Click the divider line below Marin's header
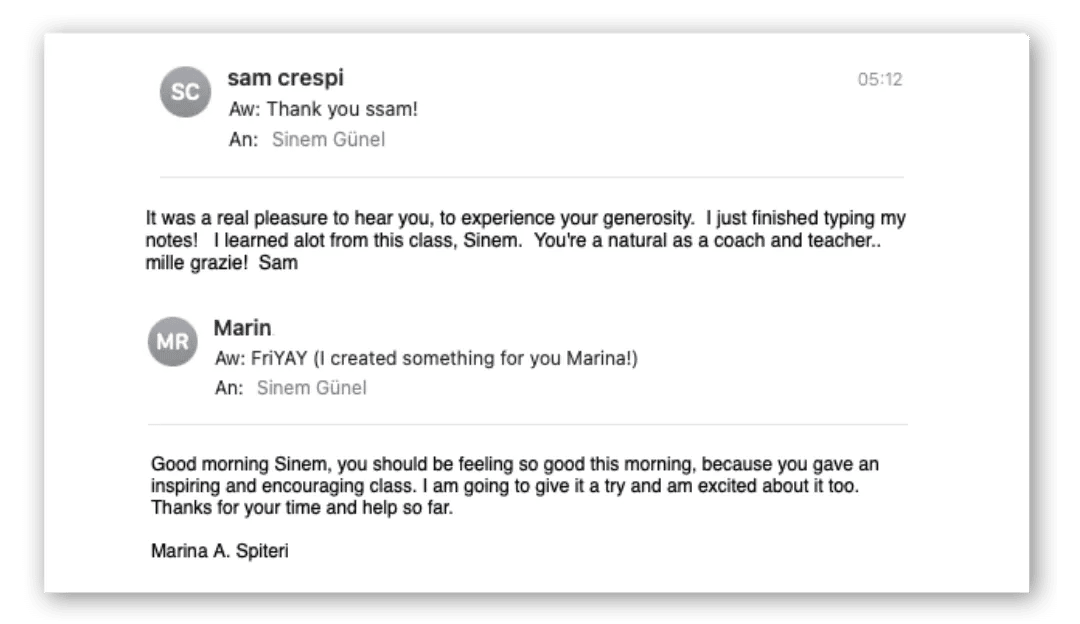 tap(528, 424)
